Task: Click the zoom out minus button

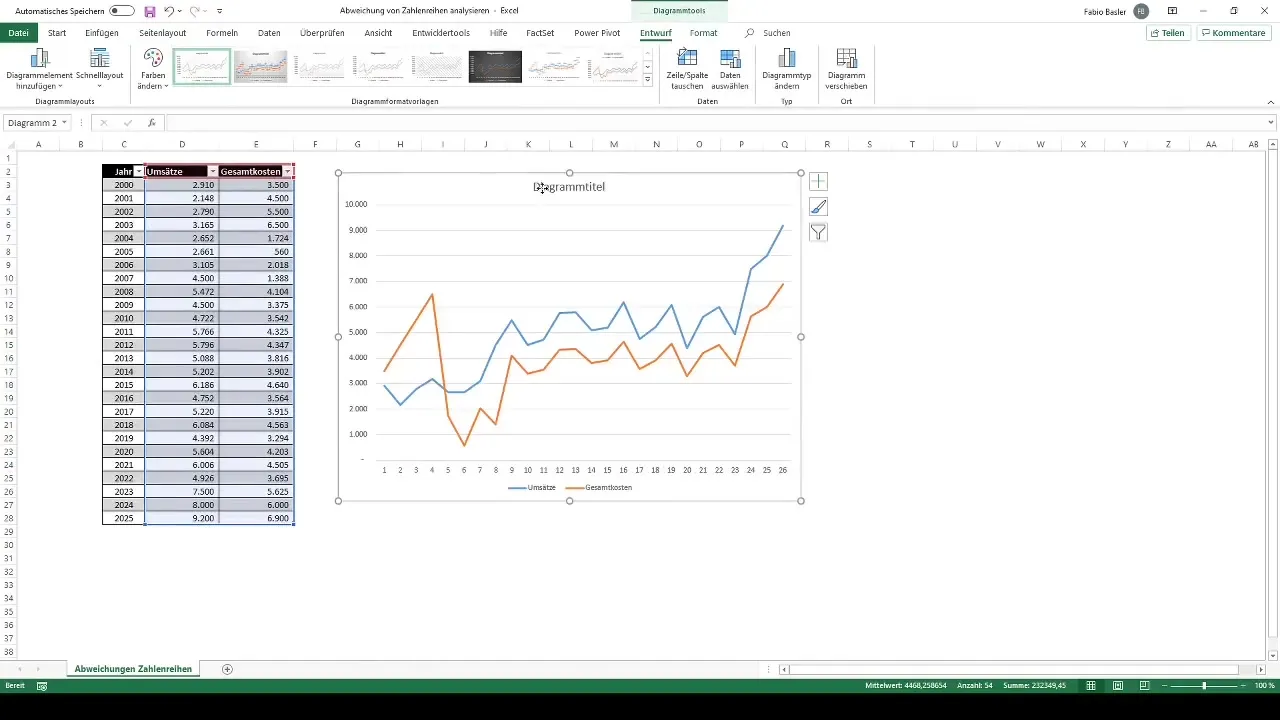Action: (1166, 686)
